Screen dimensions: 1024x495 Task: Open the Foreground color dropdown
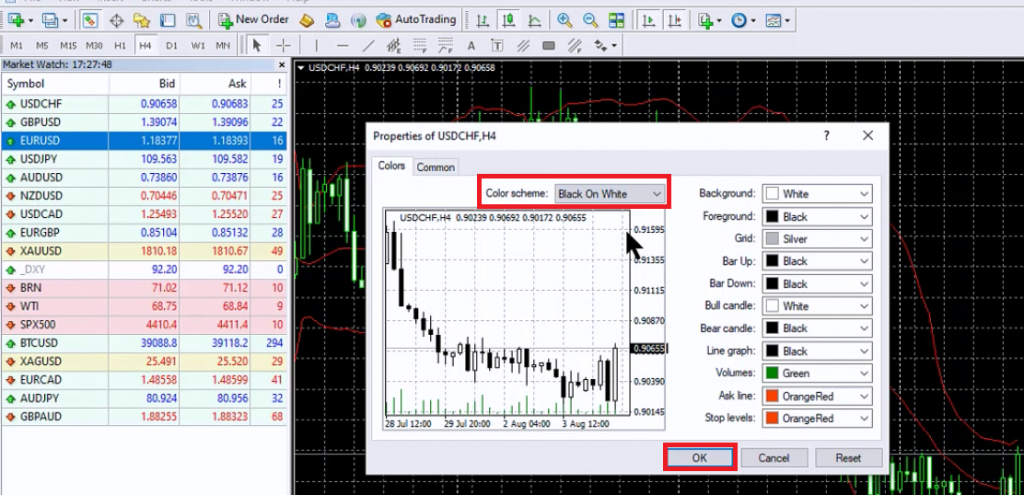817,216
